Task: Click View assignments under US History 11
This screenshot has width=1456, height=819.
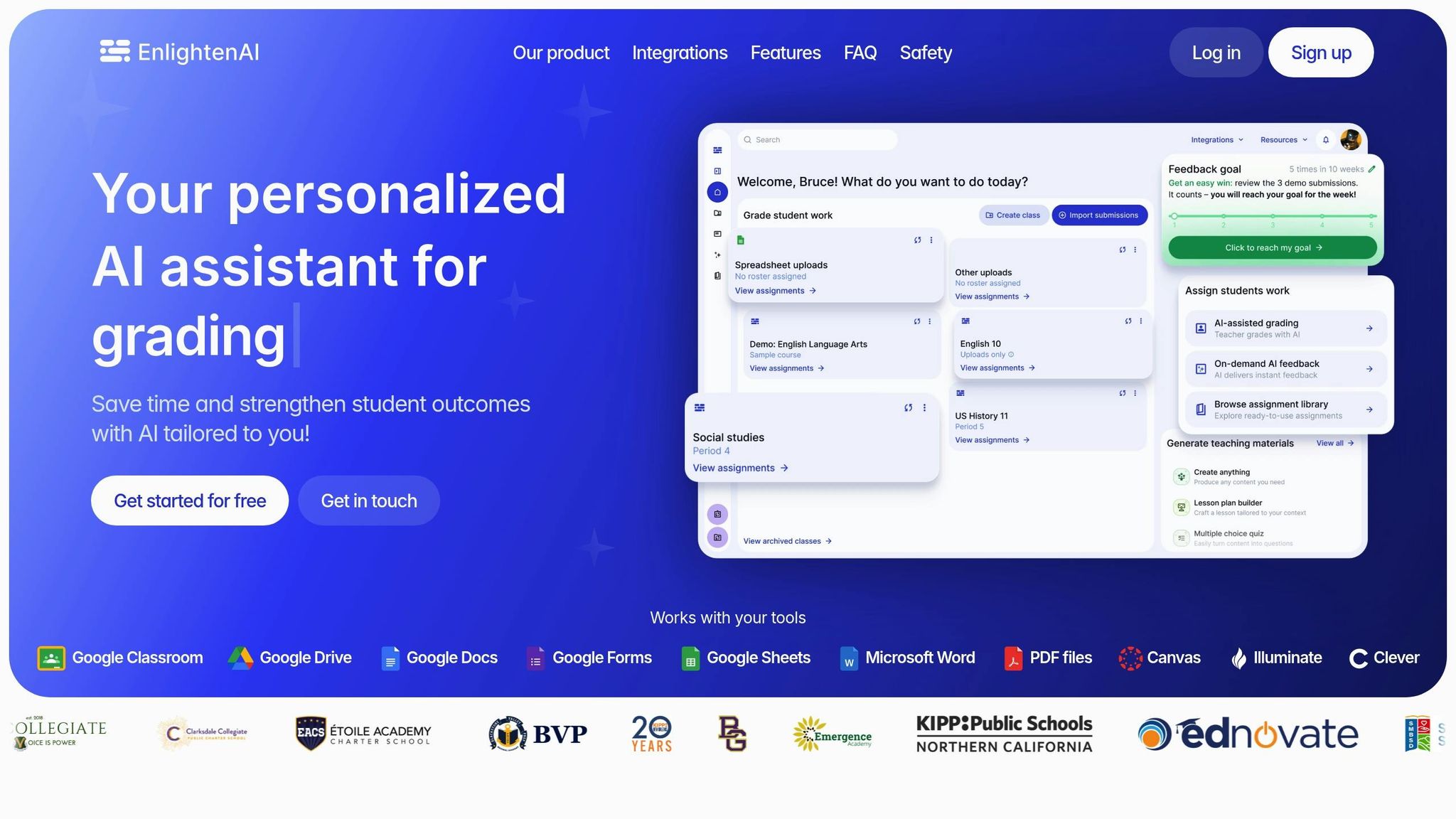Action: pyautogui.click(x=992, y=440)
